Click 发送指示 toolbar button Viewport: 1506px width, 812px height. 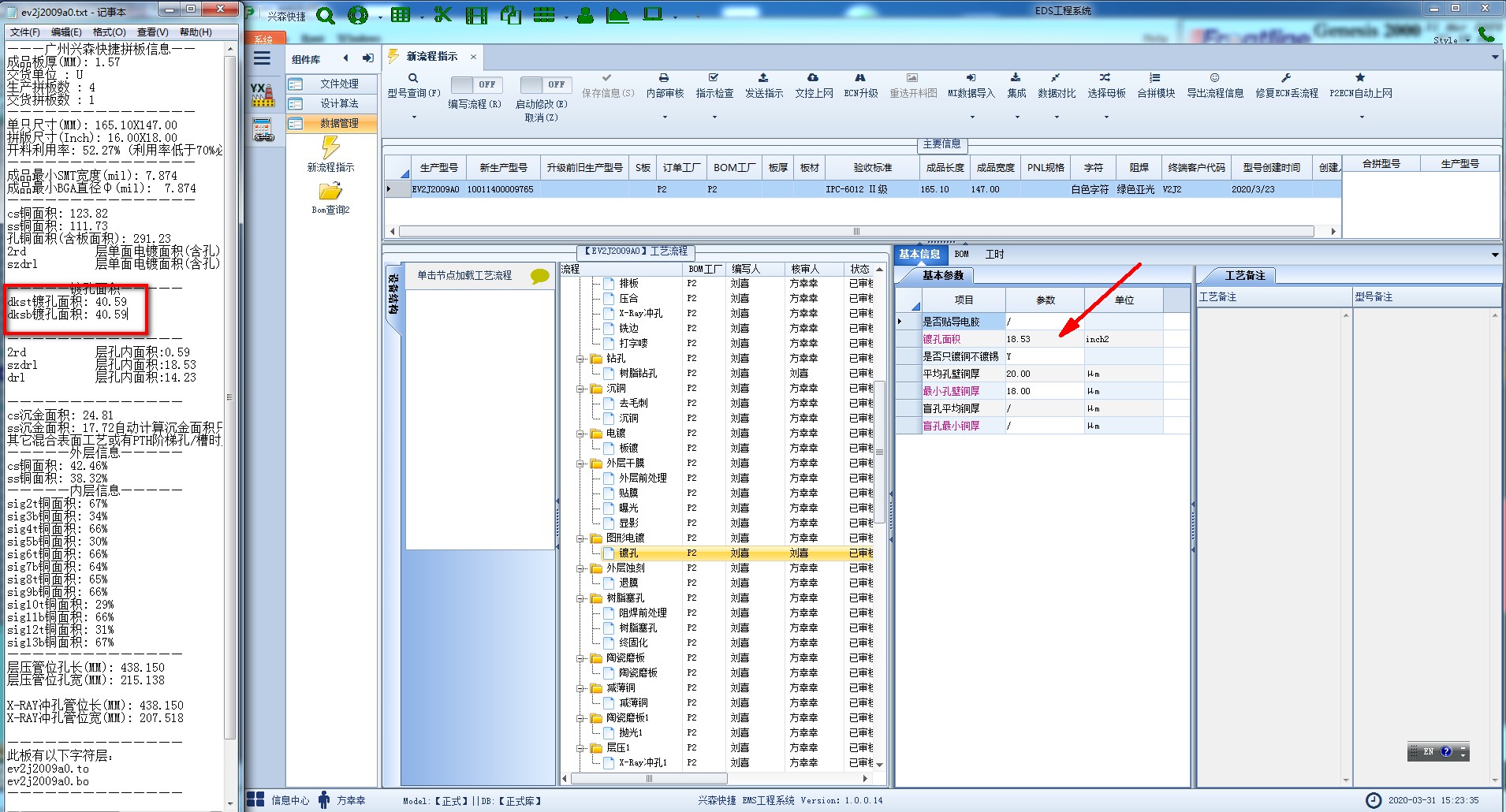[x=764, y=86]
